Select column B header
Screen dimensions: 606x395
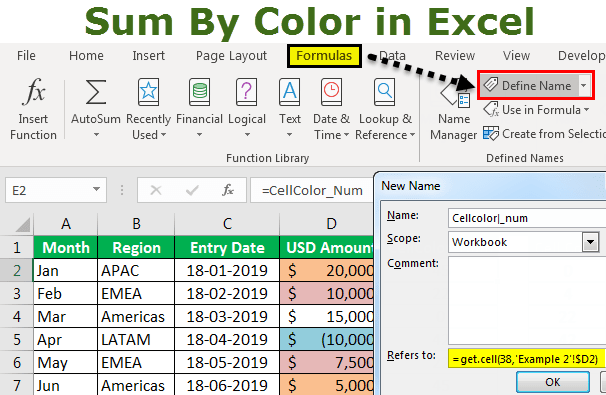pyautogui.click(x=136, y=224)
